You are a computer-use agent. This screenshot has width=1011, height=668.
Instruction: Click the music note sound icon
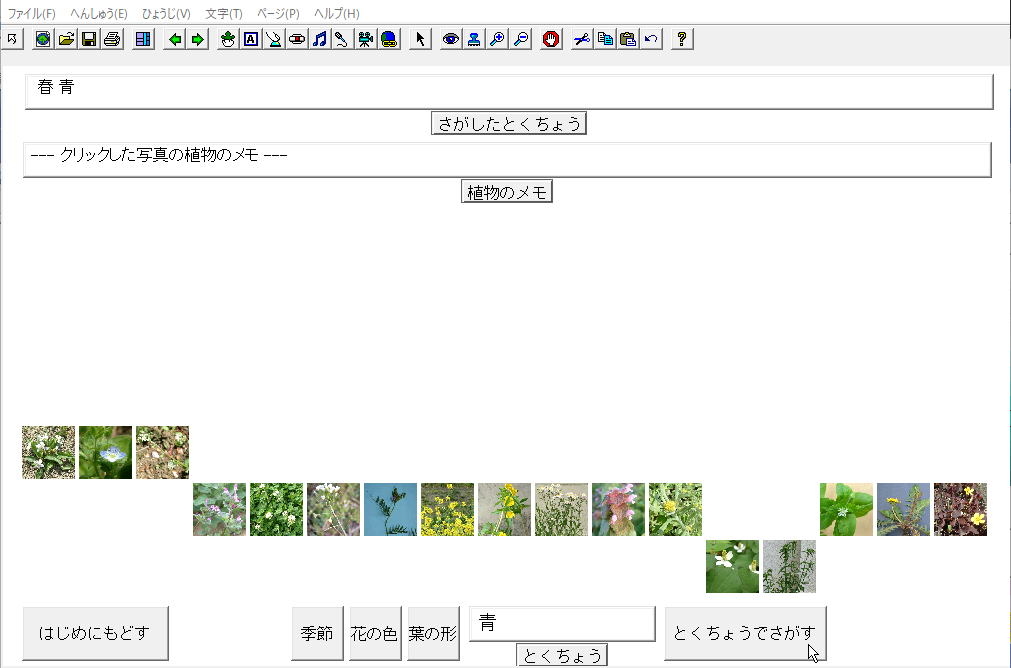point(320,39)
